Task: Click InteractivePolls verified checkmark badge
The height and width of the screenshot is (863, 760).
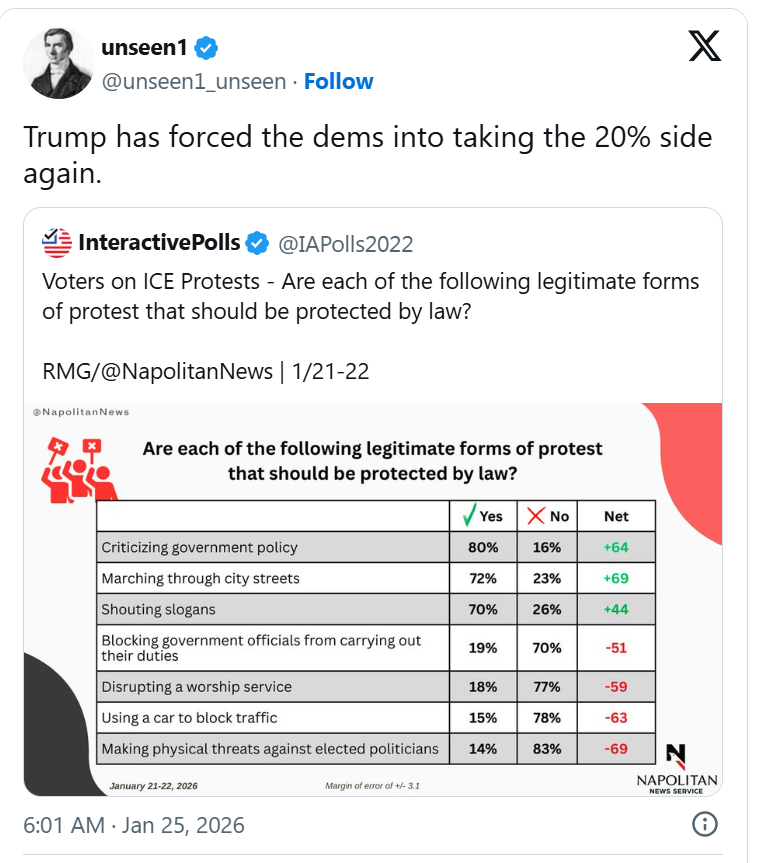Action: click(x=257, y=243)
